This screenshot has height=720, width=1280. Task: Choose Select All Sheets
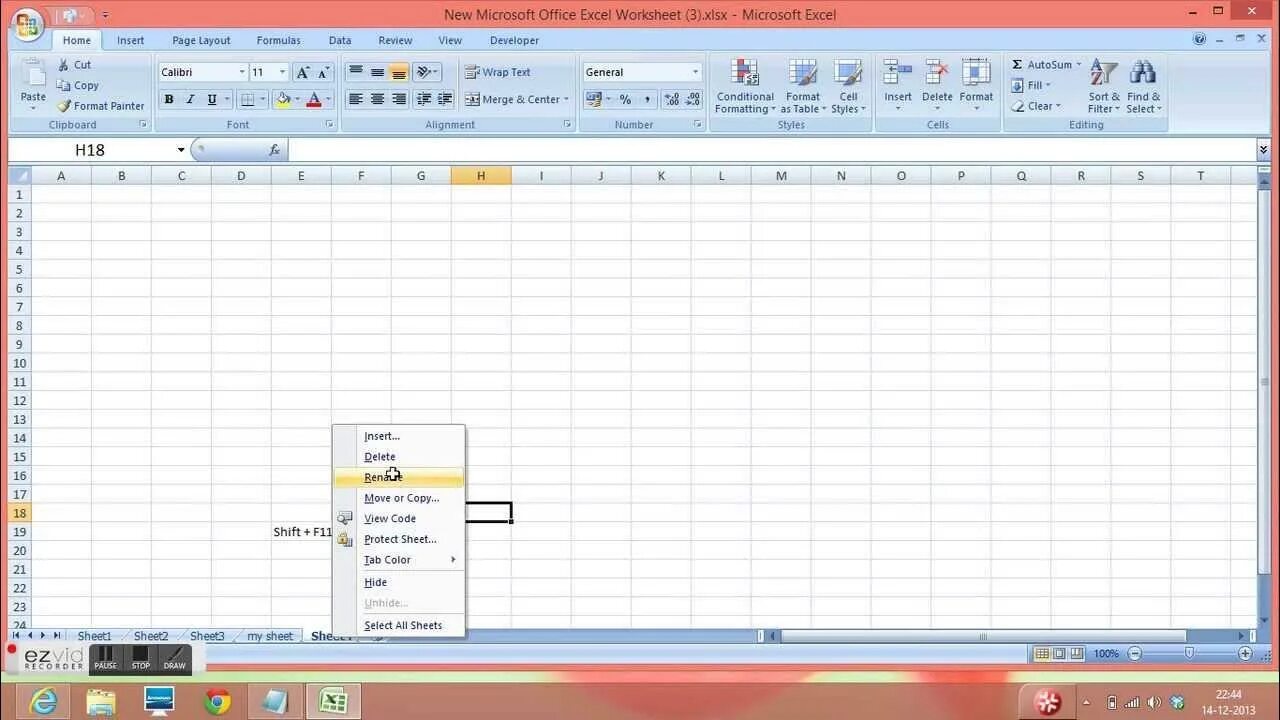point(399,625)
